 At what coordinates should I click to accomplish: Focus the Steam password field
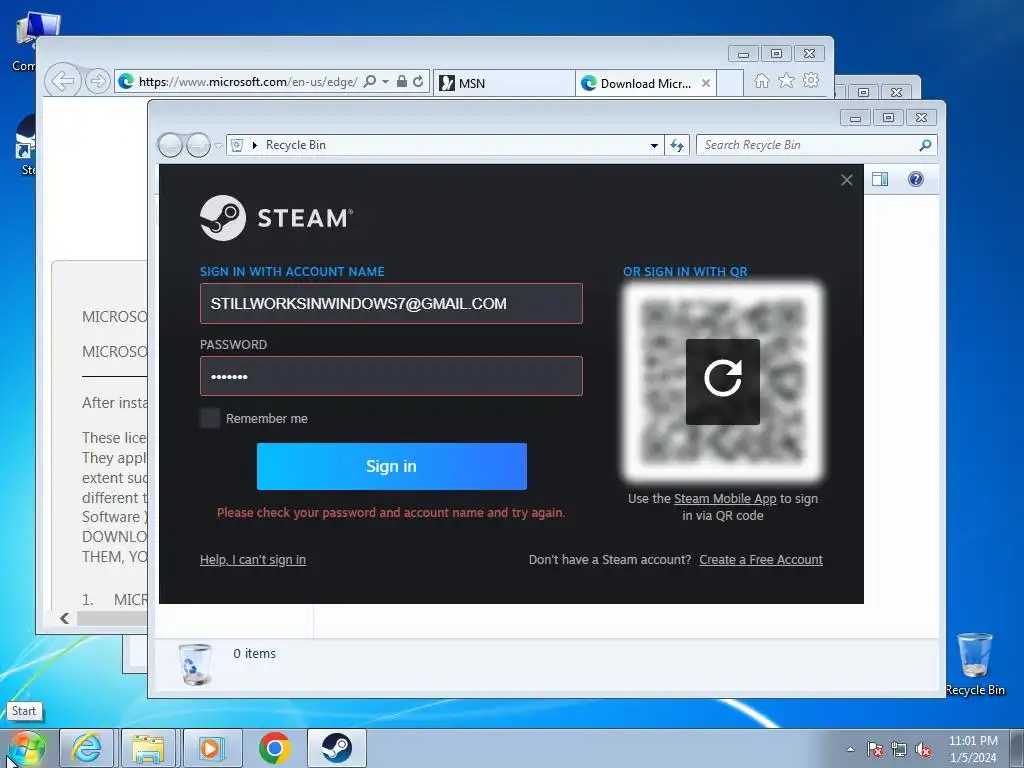(391, 376)
